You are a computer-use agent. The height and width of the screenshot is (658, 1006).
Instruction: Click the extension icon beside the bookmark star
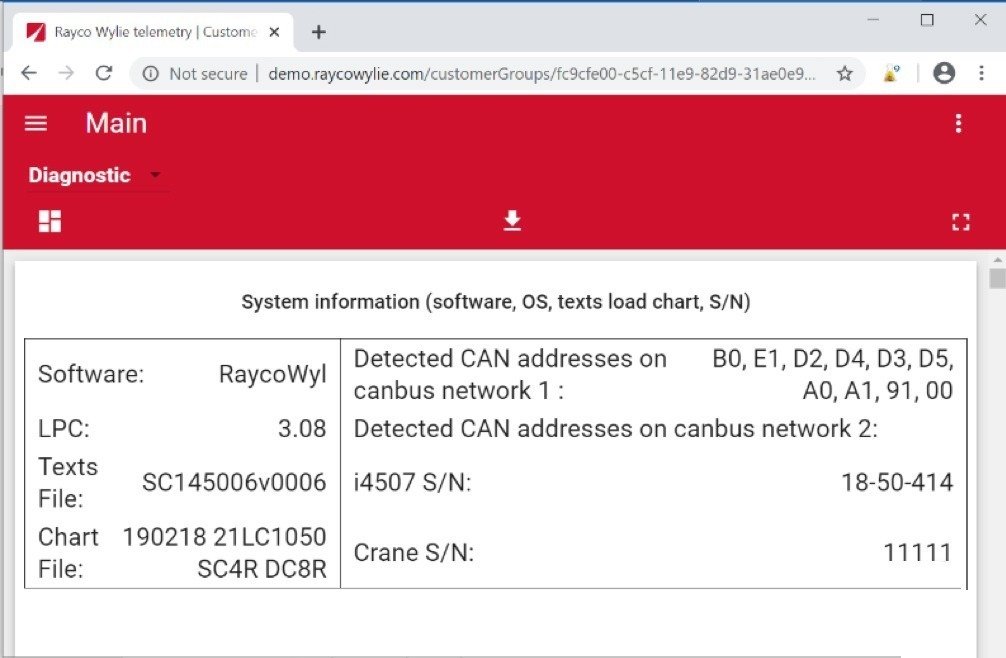pos(890,73)
